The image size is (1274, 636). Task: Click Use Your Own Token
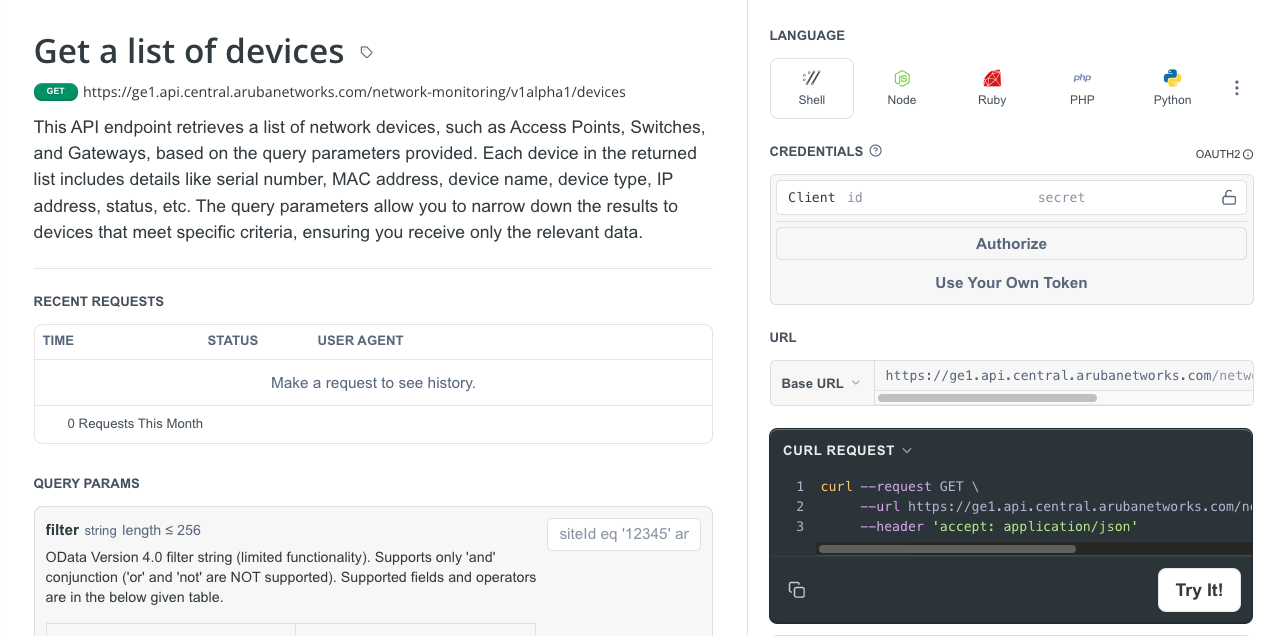[x=1011, y=282]
